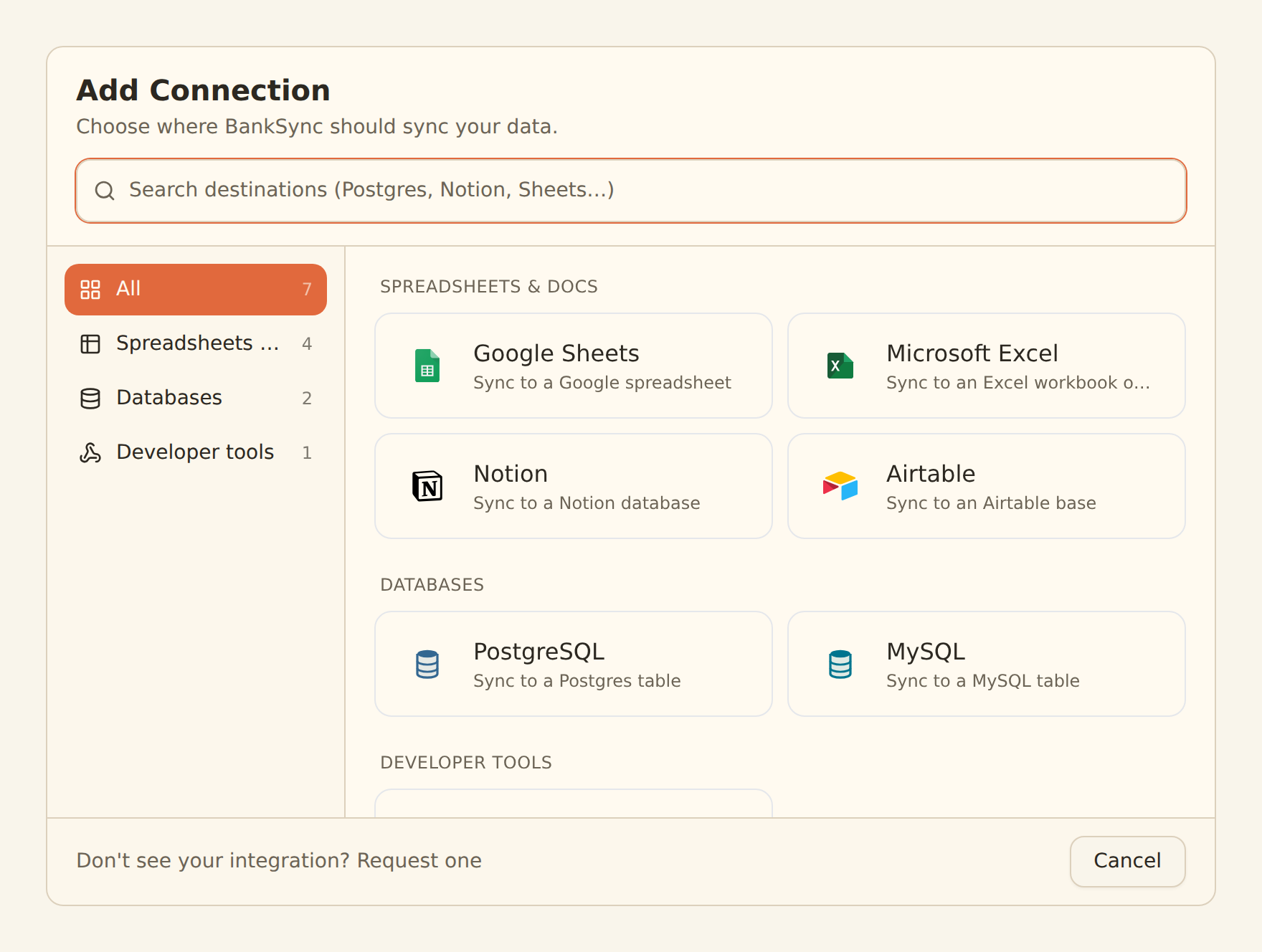The height and width of the screenshot is (952, 1262).
Task: Click the Databases count 2
Action: pyautogui.click(x=307, y=399)
